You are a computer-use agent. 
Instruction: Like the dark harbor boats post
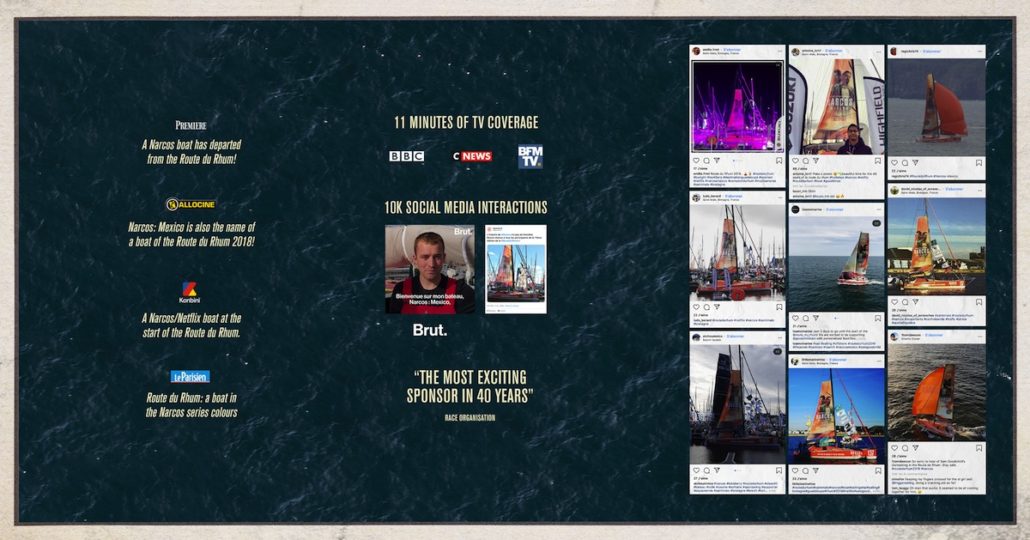[x=696, y=470]
